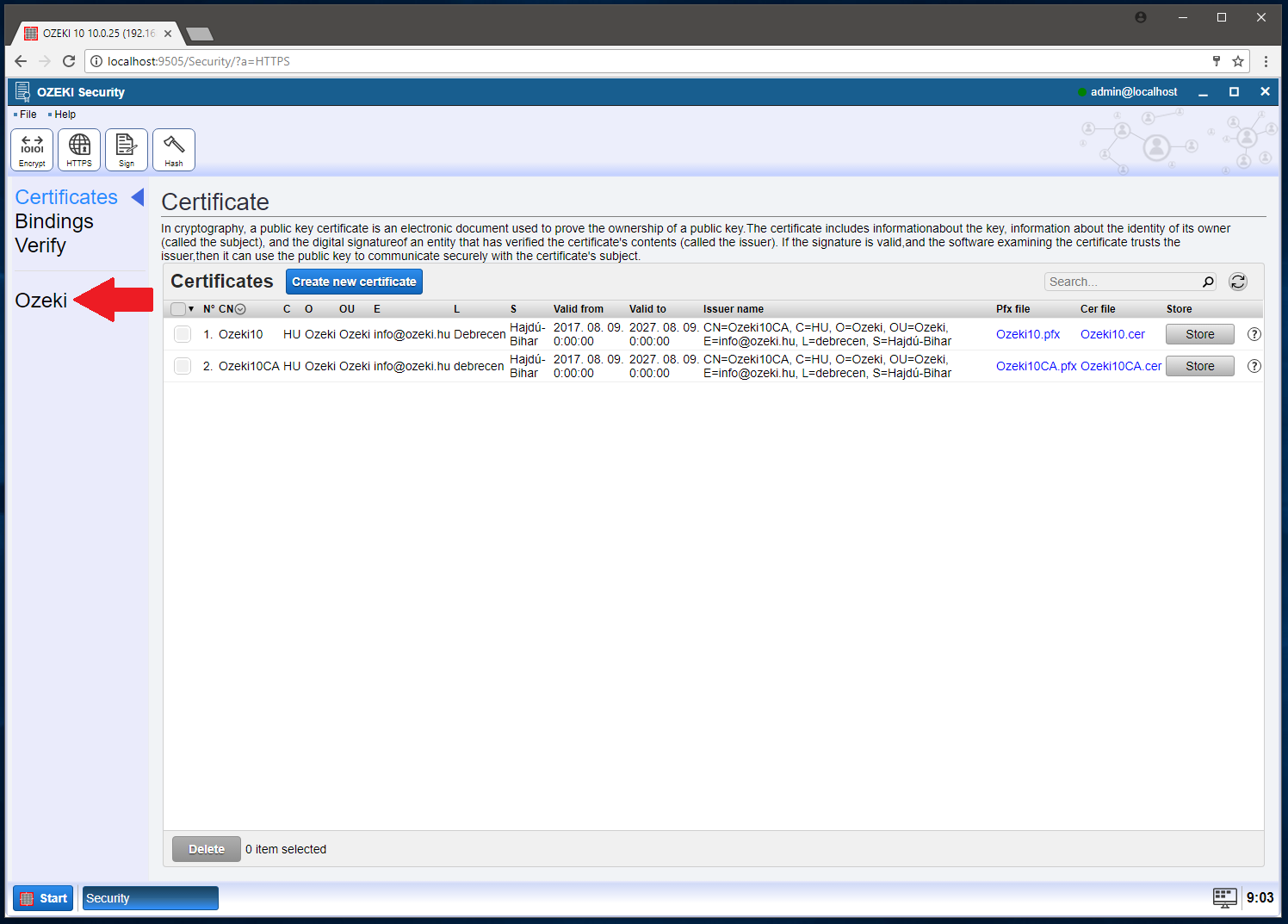Click Create new certificate button
The width and height of the screenshot is (1288, 924).
[x=354, y=282]
